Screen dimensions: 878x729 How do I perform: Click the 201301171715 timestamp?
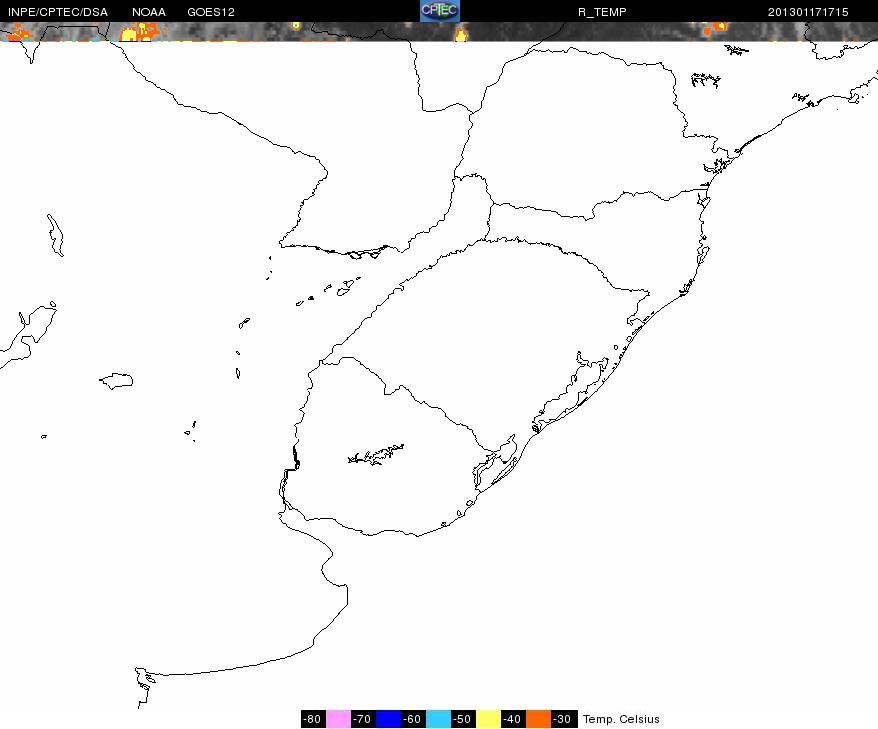pyautogui.click(x=808, y=12)
